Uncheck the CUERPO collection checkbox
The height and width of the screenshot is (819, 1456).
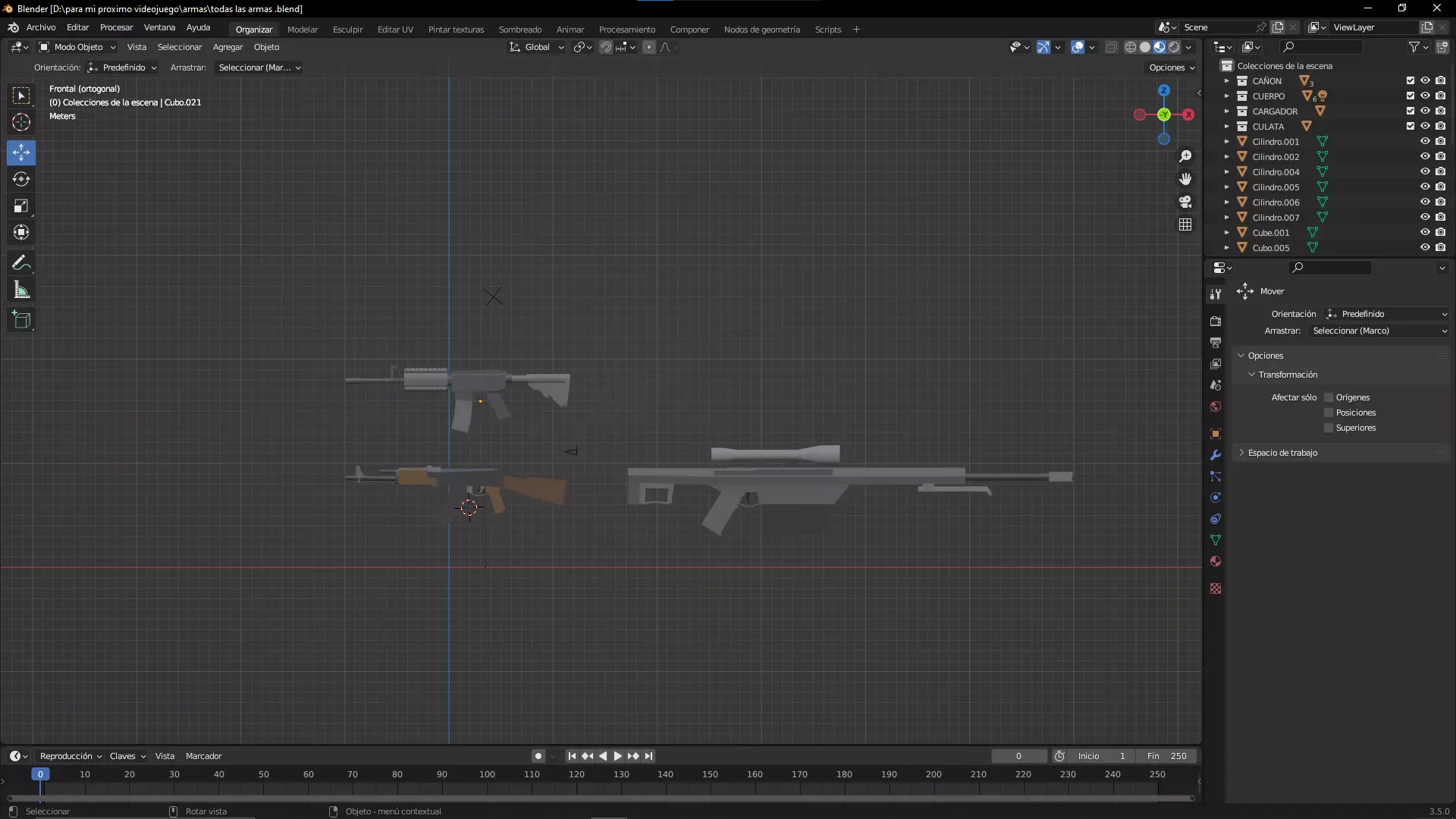[1410, 96]
